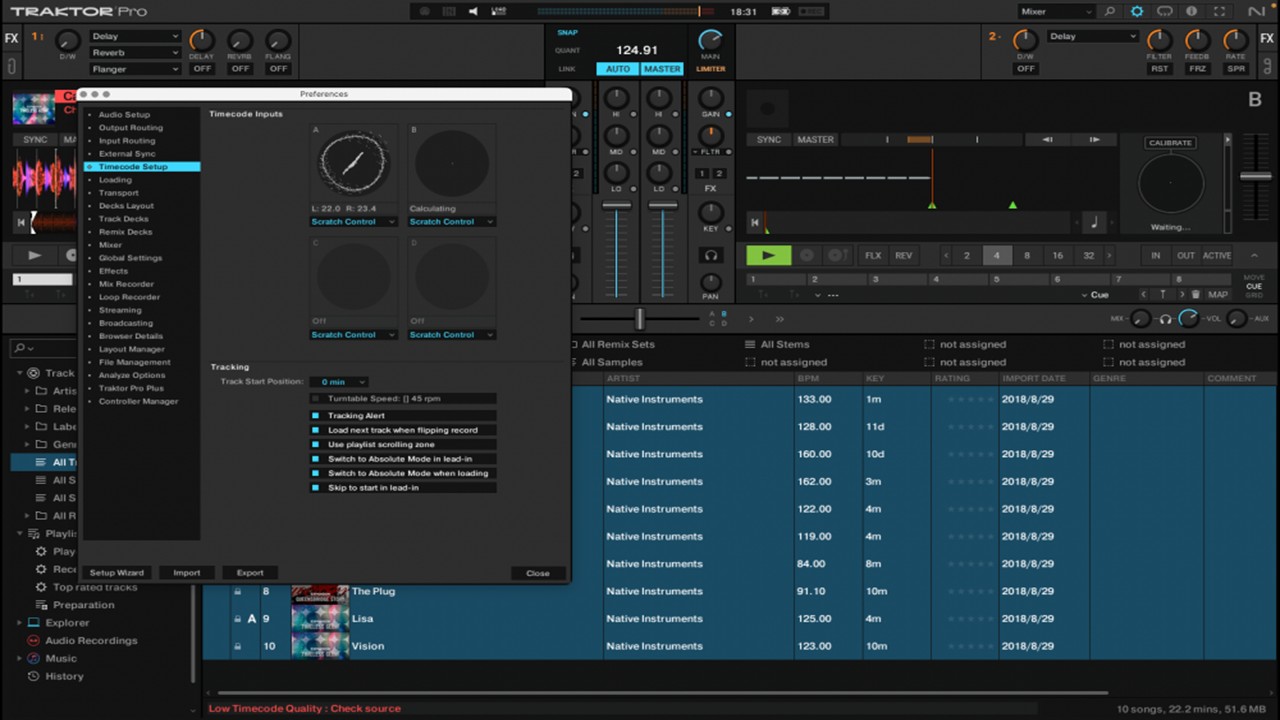Open the Reverb effect dropdown in FX 1
Image resolution: width=1280 pixels, height=720 pixels.
tap(135, 53)
